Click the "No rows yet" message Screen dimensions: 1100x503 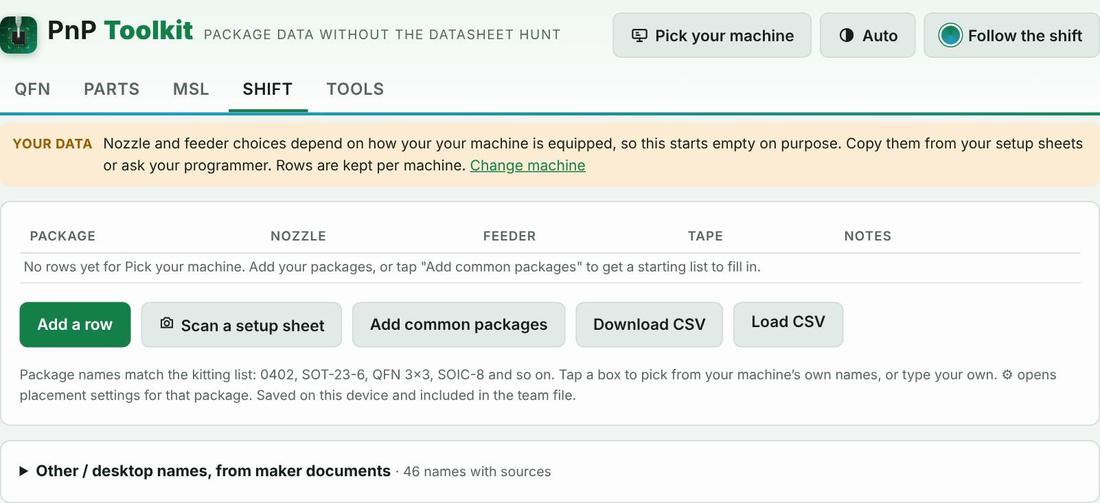(x=392, y=267)
